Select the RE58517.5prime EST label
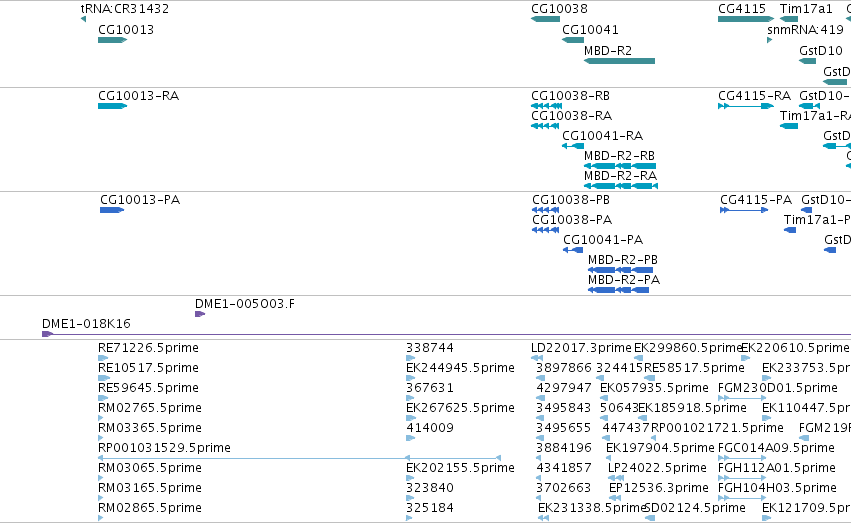The image size is (851, 523). pos(694,368)
